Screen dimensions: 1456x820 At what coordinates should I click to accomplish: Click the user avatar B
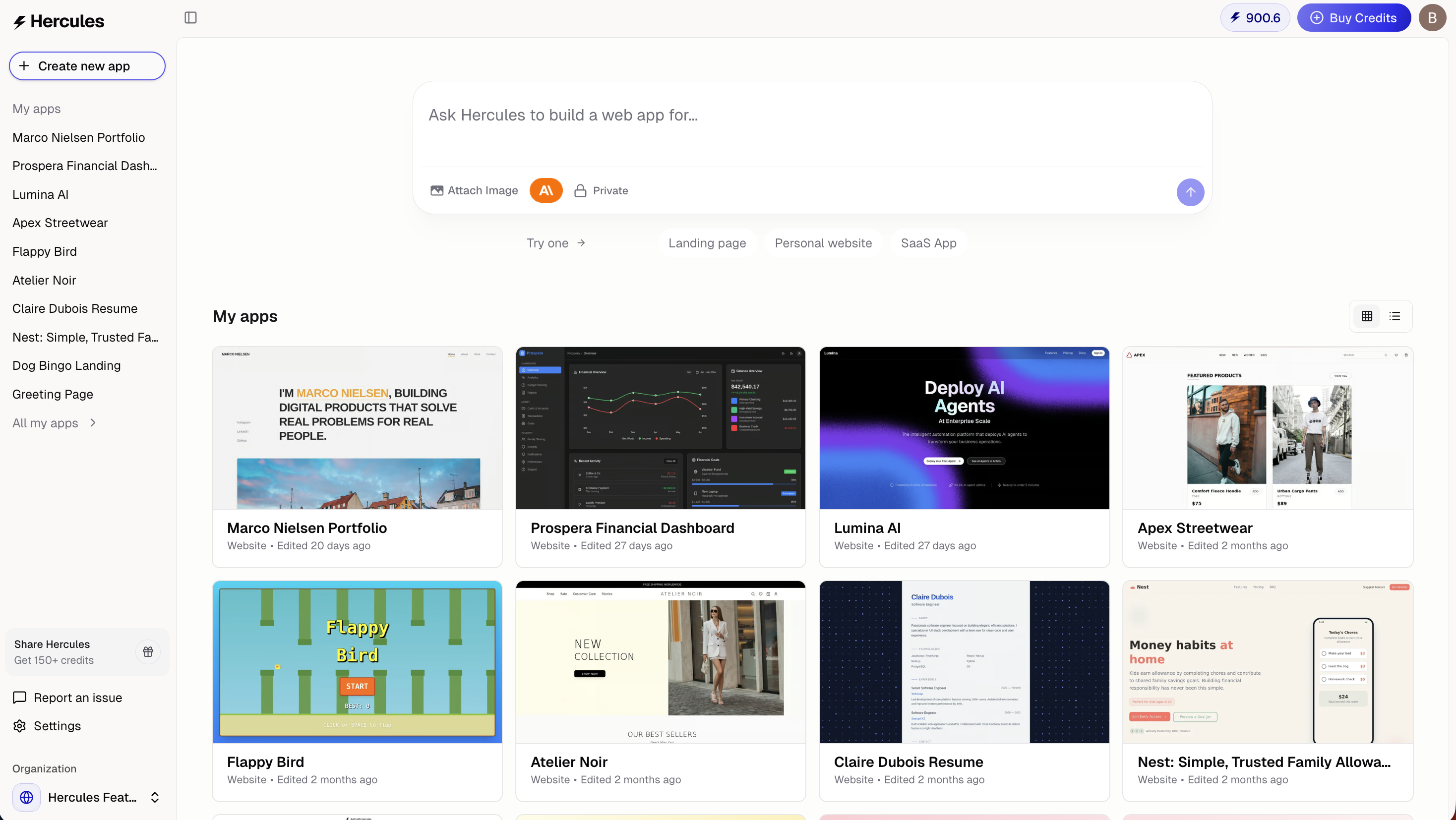(x=1432, y=17)
